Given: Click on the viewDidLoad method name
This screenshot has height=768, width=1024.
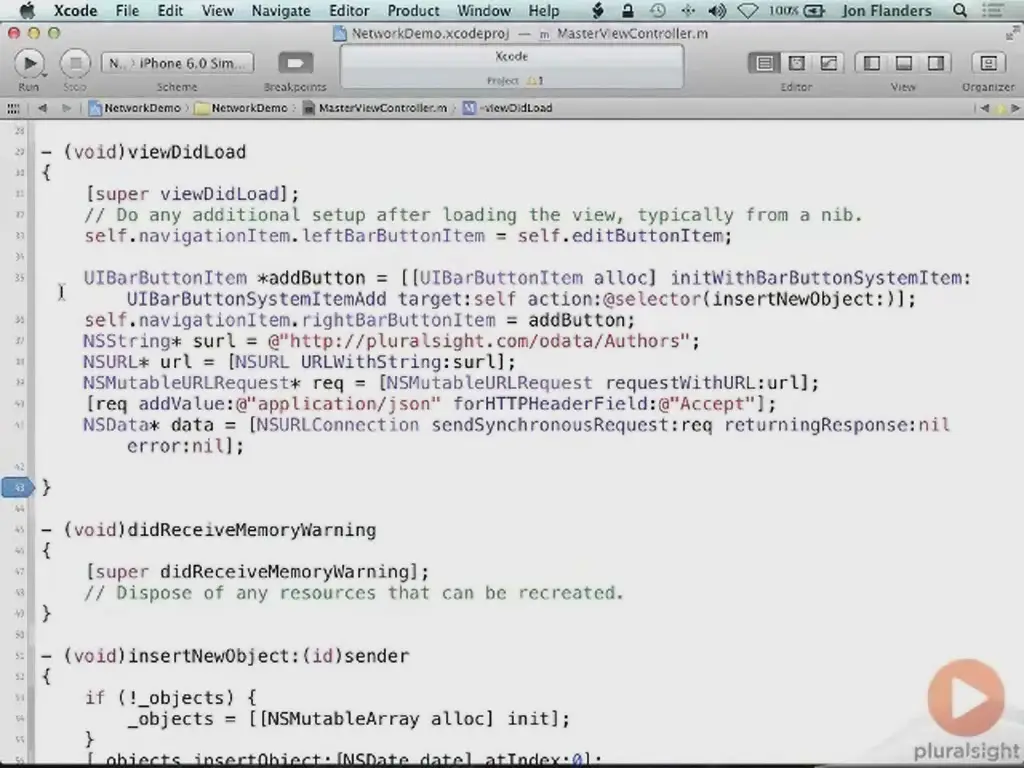Looking at the screenshot, I should pyautogui.click(x=187, y=152).
